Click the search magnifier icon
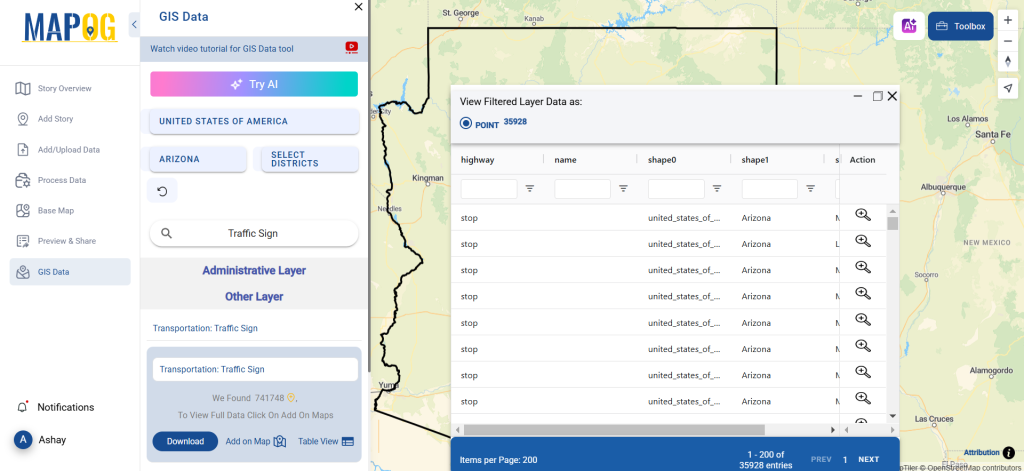Image resolution: width=1024 pixels, height=471 pixels. click(x=167, y=233)
